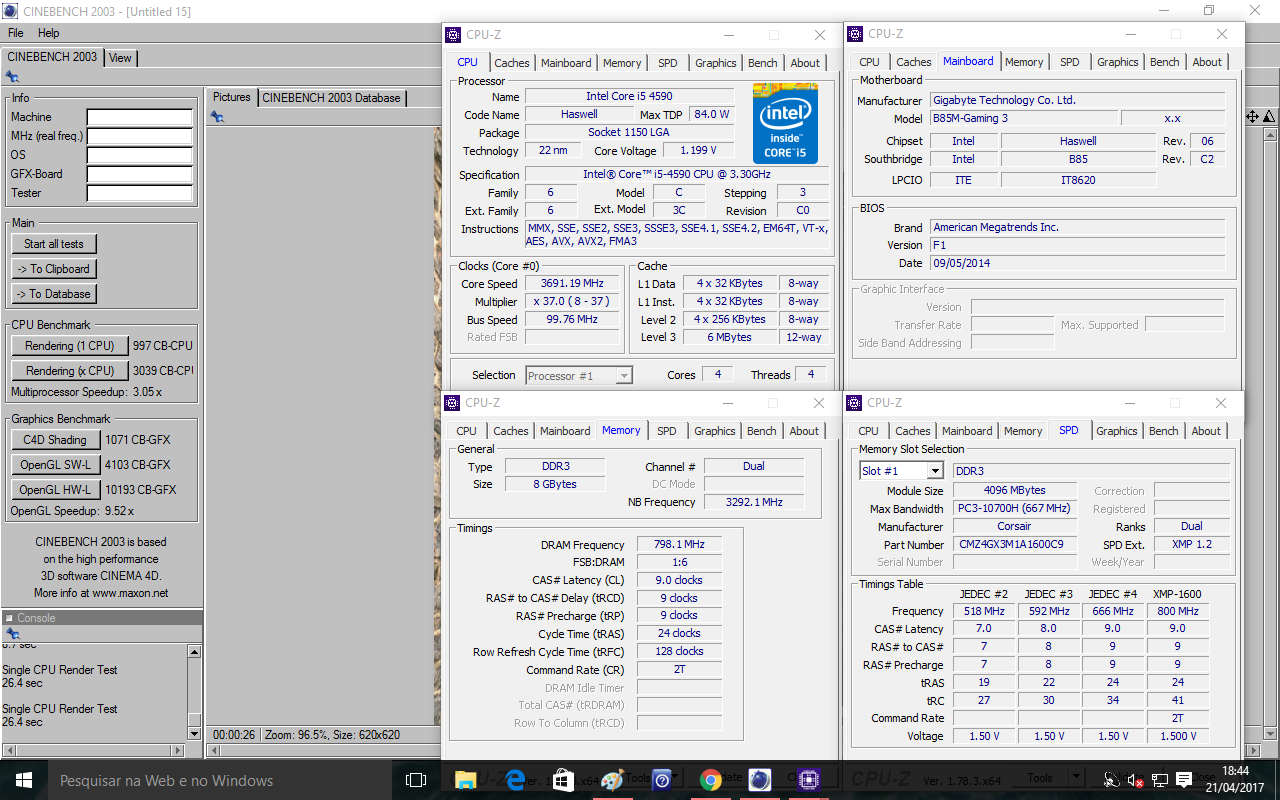Run the OpenGL SW-L benchmark
Viewport: 1280px width, 800px height.
click(55, 465)
